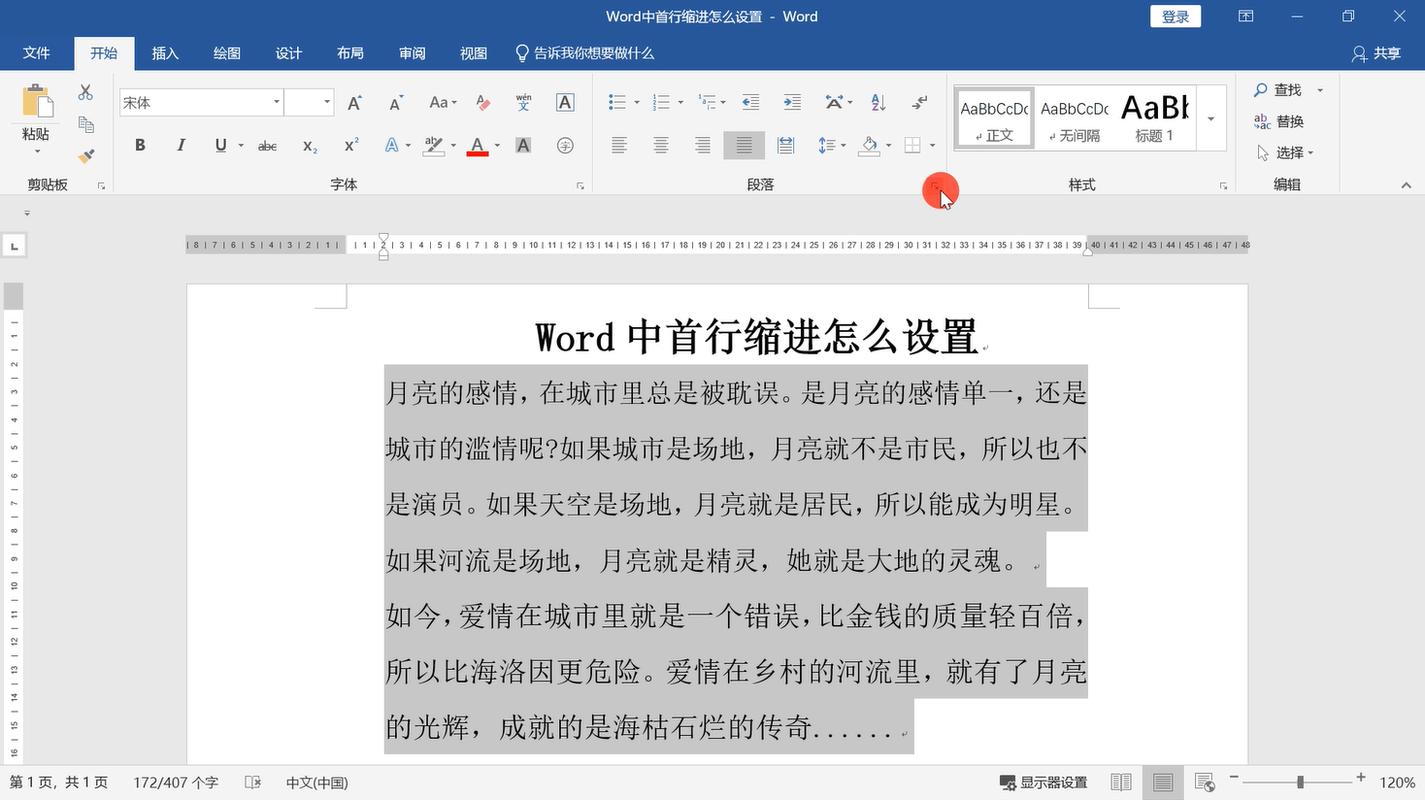The height and width of the screenshot is (800, 1425).
Task: Apply strikethrough formatting
Action: click(x=267, y=146)
